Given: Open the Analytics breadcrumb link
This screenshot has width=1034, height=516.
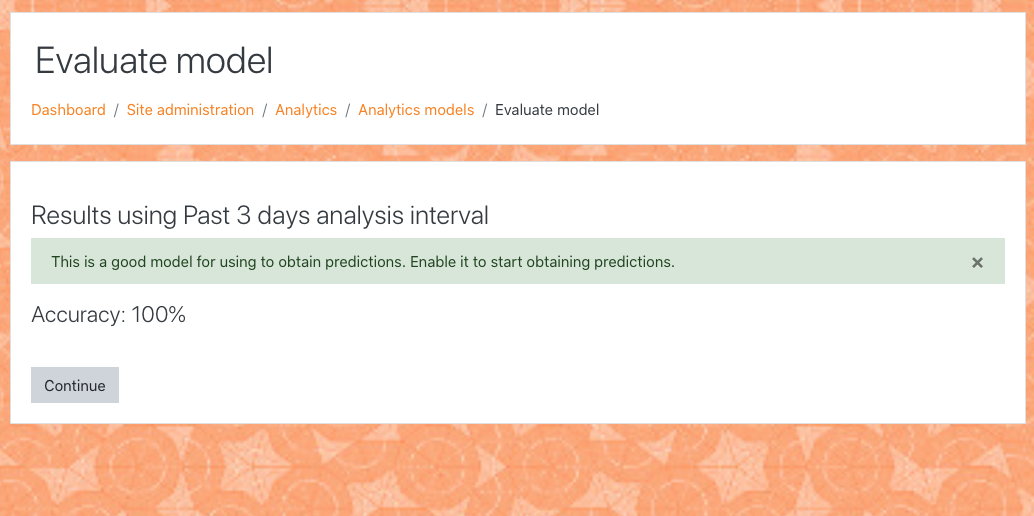Looking at the screenshot, I should (x=306, y=110).
